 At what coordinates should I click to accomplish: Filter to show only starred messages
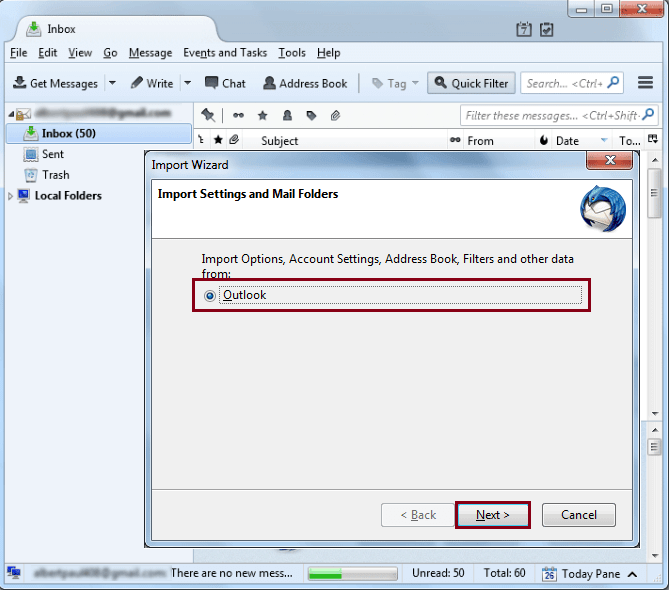click(x=262, y=115)
